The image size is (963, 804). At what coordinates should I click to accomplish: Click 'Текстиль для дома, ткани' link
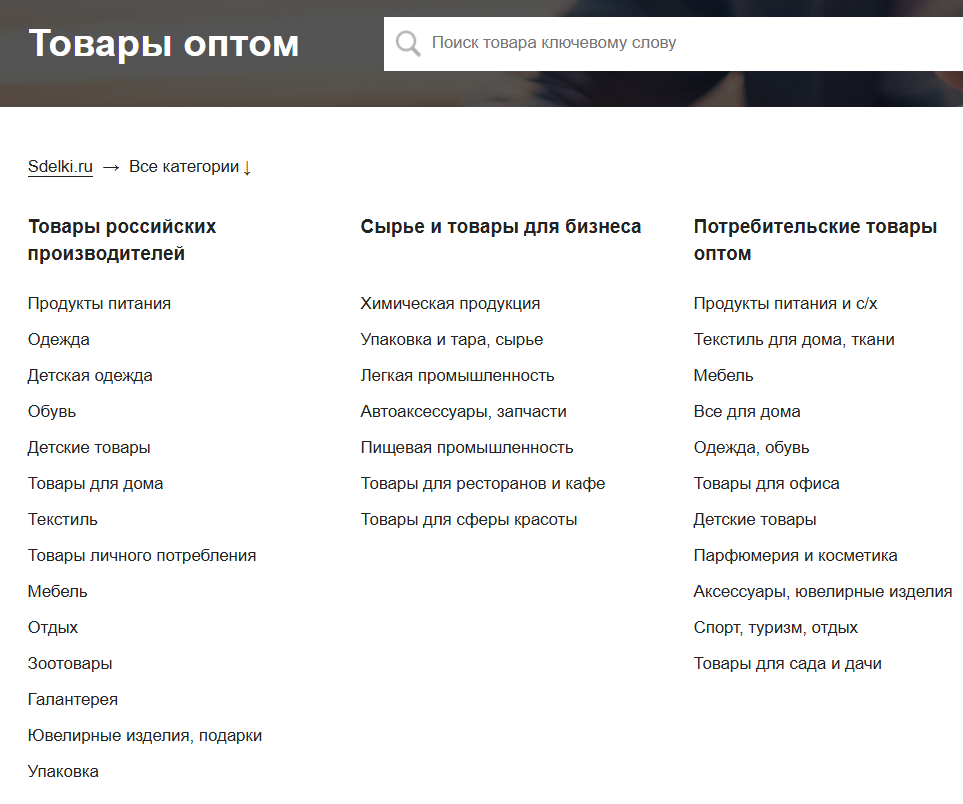(x=794, y=339)
